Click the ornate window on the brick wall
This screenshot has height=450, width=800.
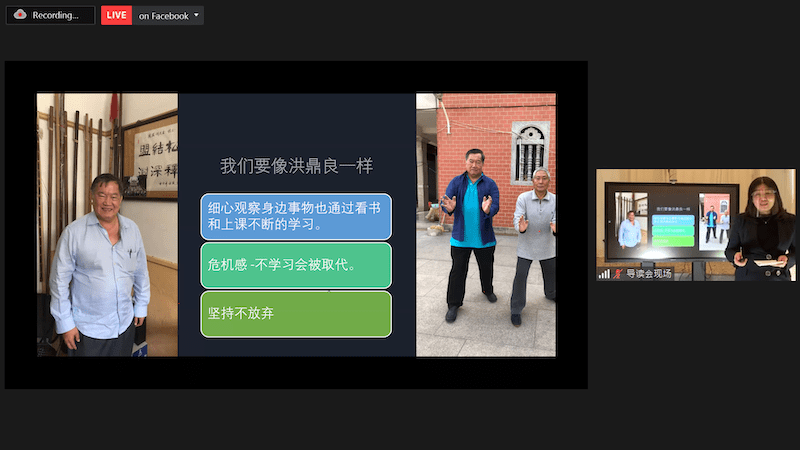pyautogui.click(x=529, y=152)
